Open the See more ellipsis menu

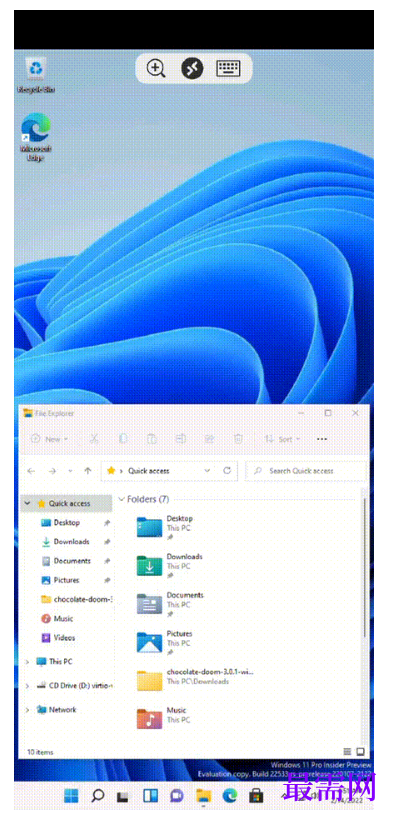click(322, 439)
